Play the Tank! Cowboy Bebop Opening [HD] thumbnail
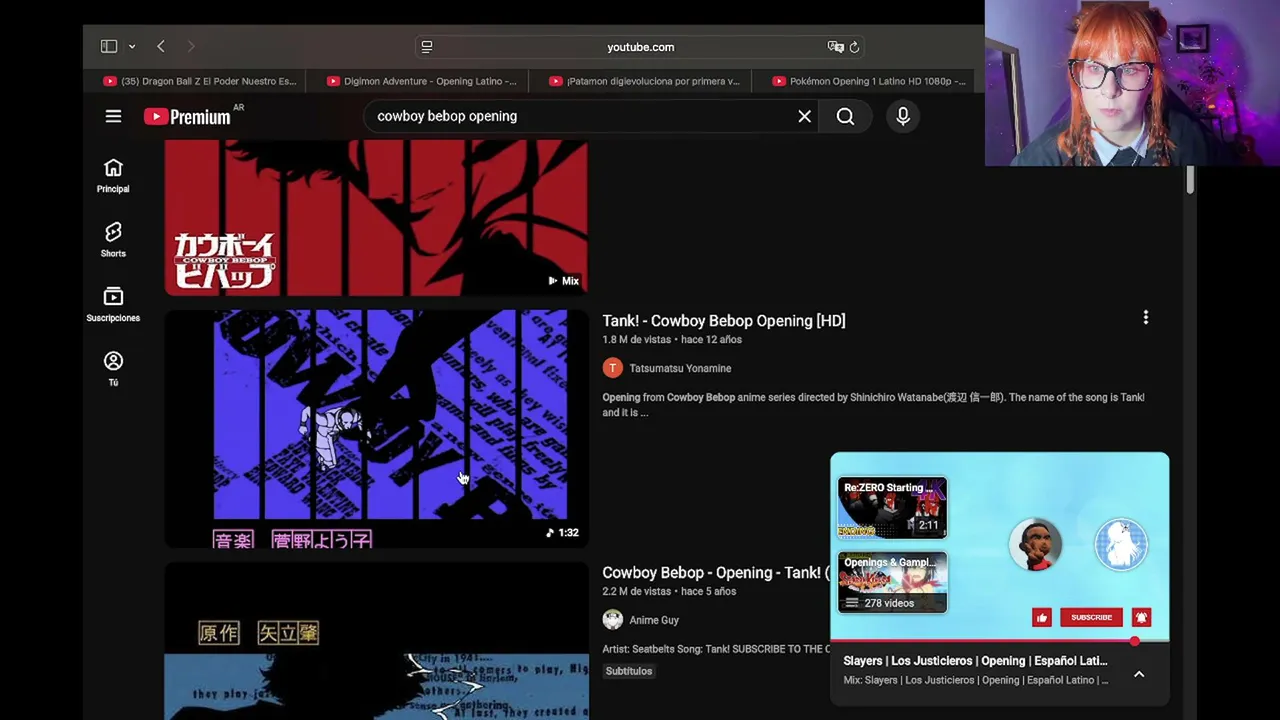1280x720 pixels. tap(376, 429)
